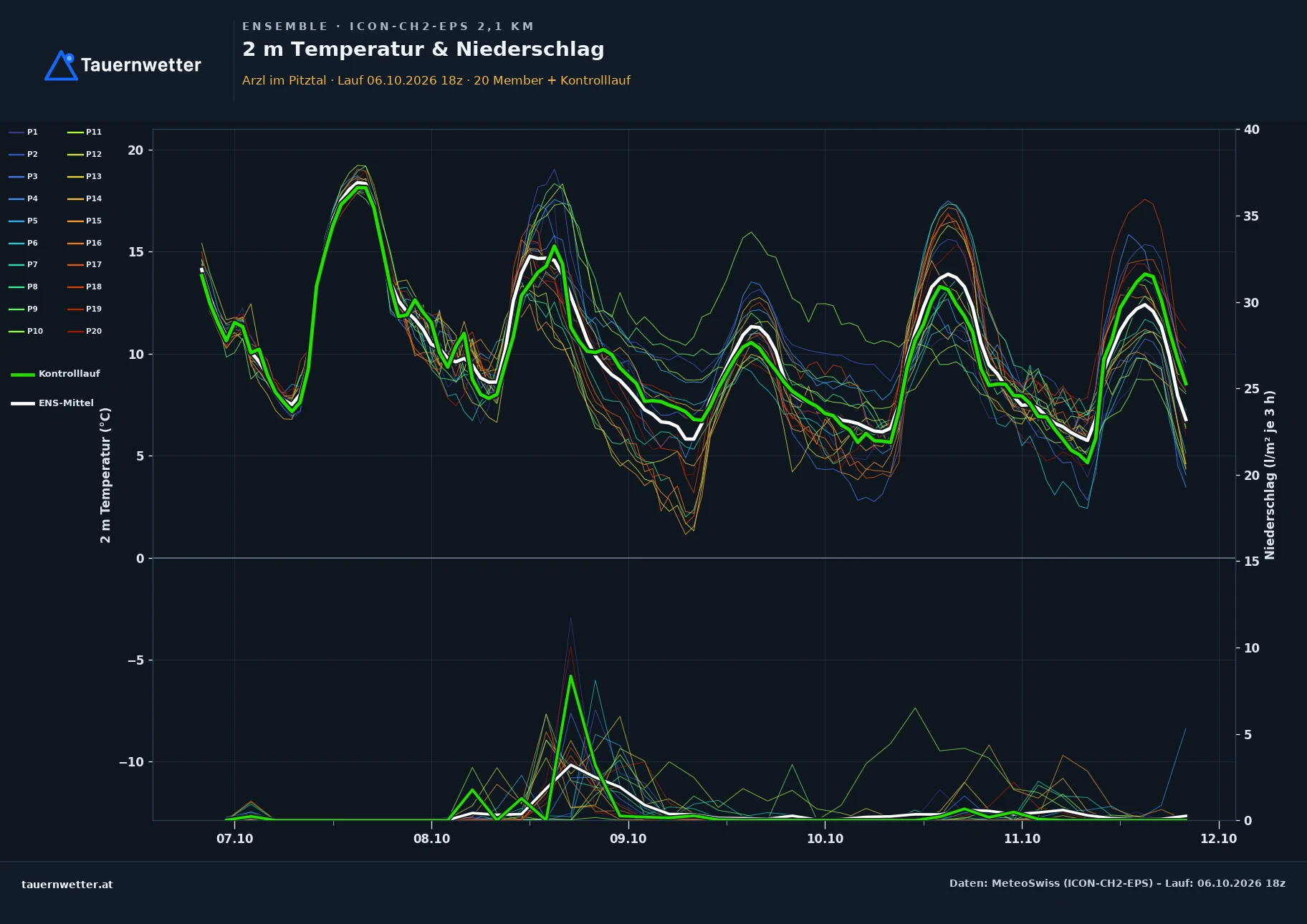Screen dimensions: 1307x924
Task: Select the P3 legend entry
Action: tap(24, 176)
